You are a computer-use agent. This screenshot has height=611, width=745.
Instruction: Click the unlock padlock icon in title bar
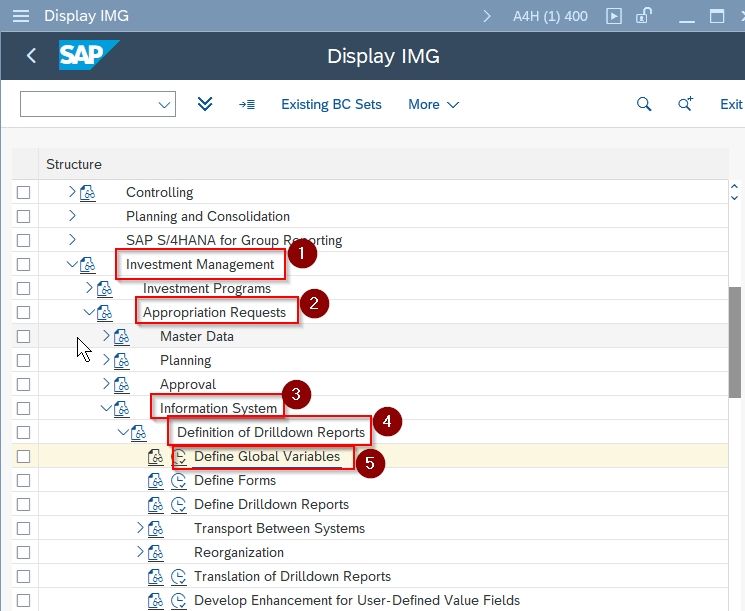pos(643,16)
